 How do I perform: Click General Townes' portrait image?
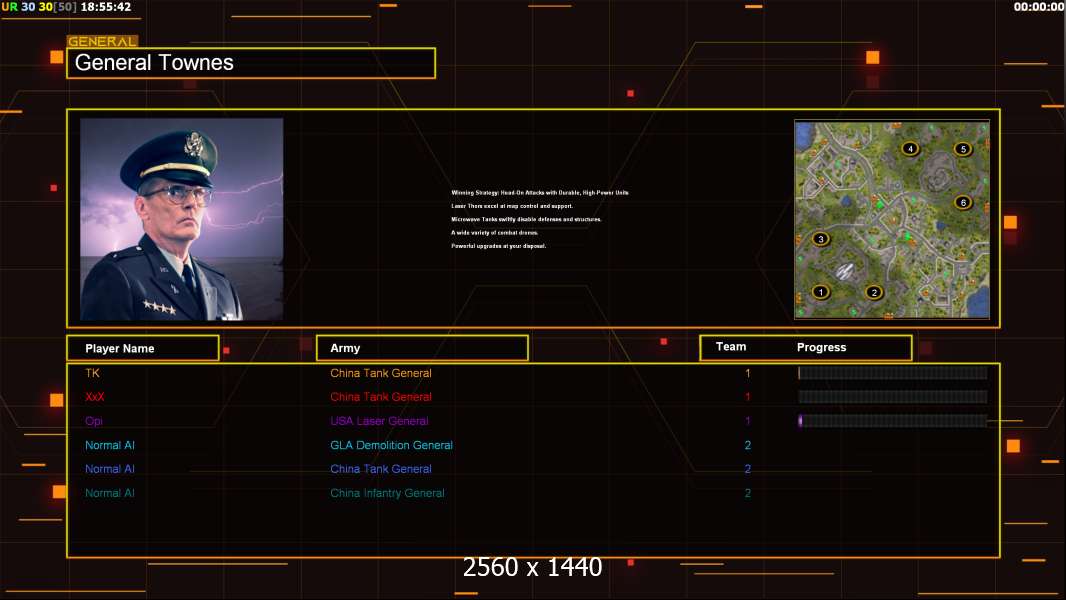coord(182,219)
